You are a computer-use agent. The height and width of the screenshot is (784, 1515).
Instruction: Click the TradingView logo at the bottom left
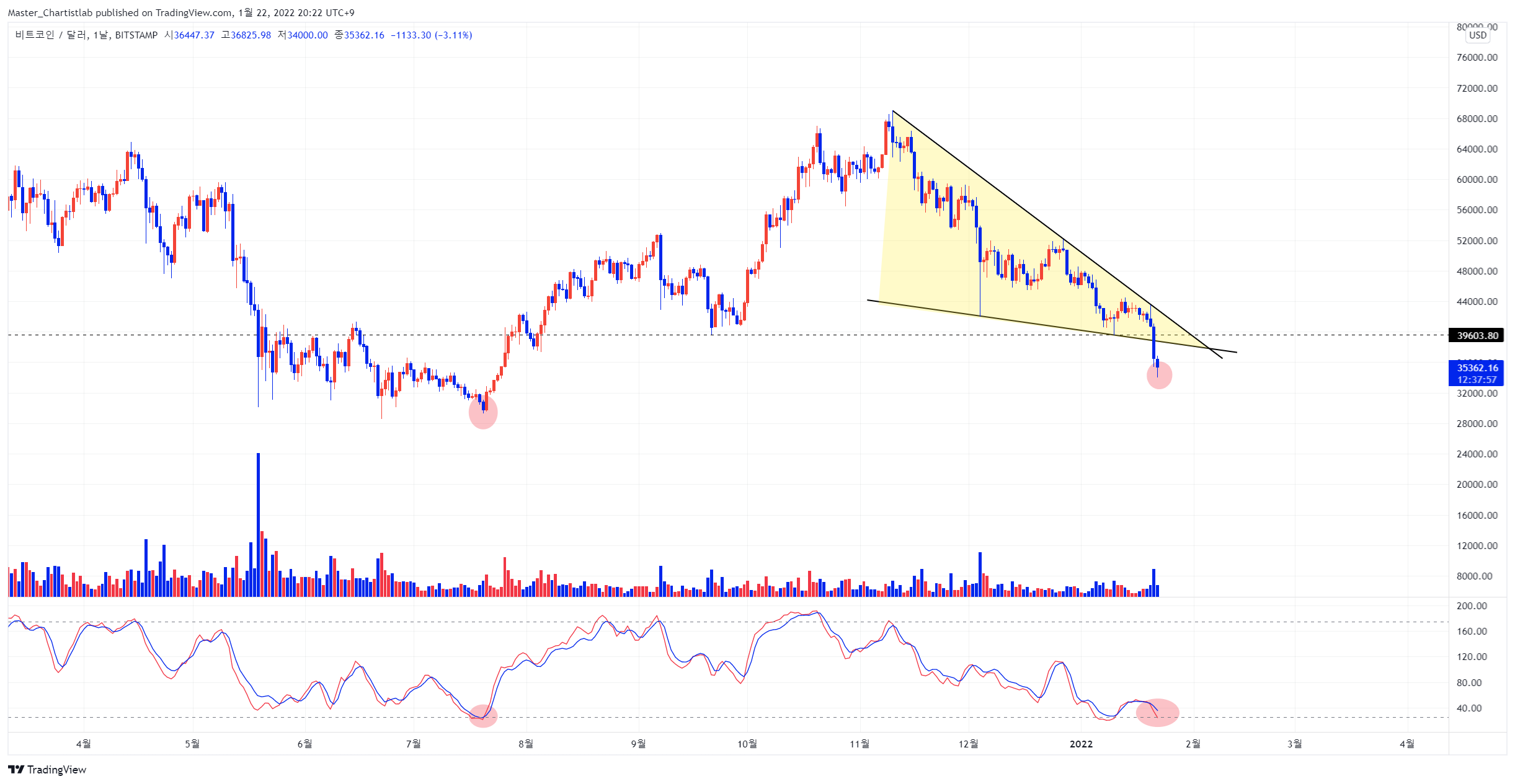pos(47,769)
